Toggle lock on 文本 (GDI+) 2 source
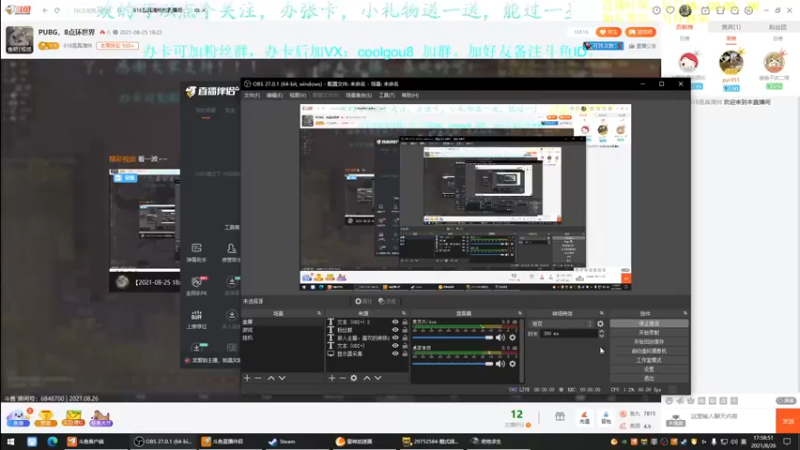 405,322
